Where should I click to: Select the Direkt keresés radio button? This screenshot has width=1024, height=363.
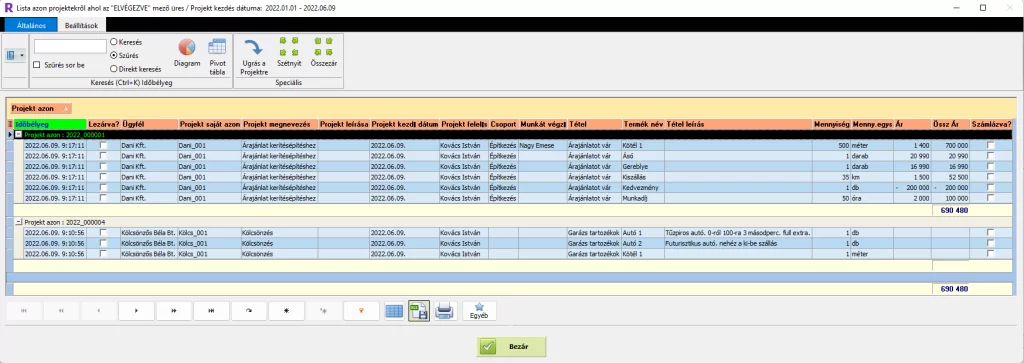114,69
